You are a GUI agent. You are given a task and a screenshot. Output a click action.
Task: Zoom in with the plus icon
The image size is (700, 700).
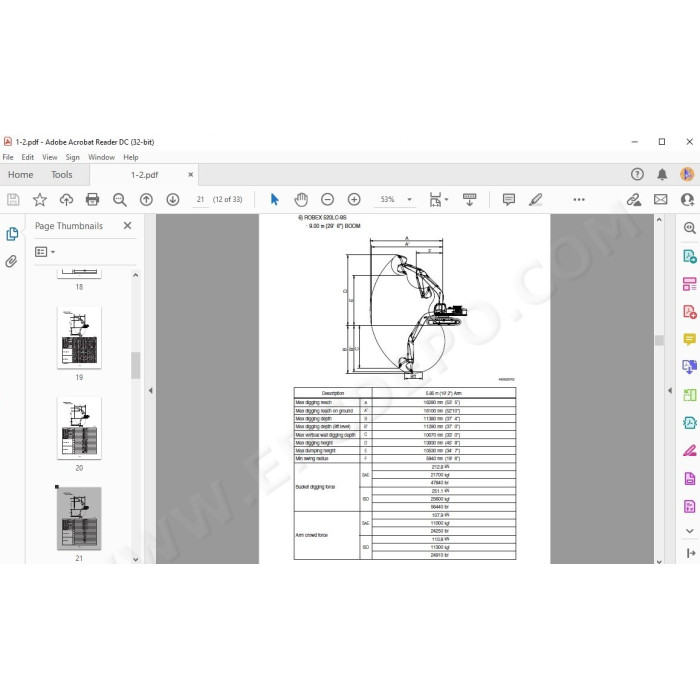(x=354, y=200)
